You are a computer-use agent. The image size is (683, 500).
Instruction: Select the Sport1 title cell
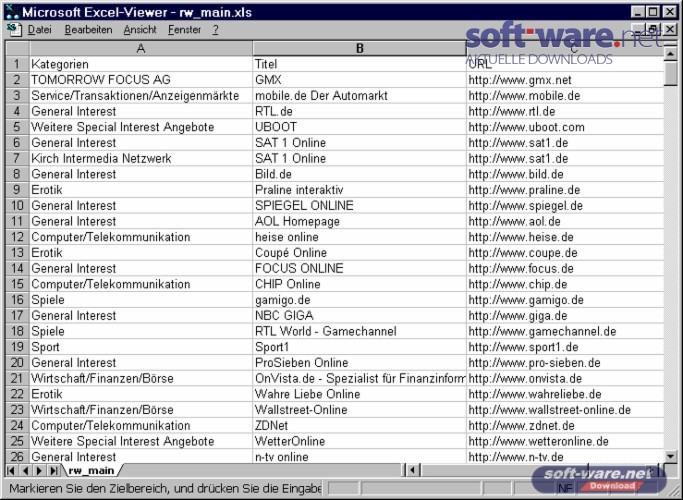click(359, 347)
